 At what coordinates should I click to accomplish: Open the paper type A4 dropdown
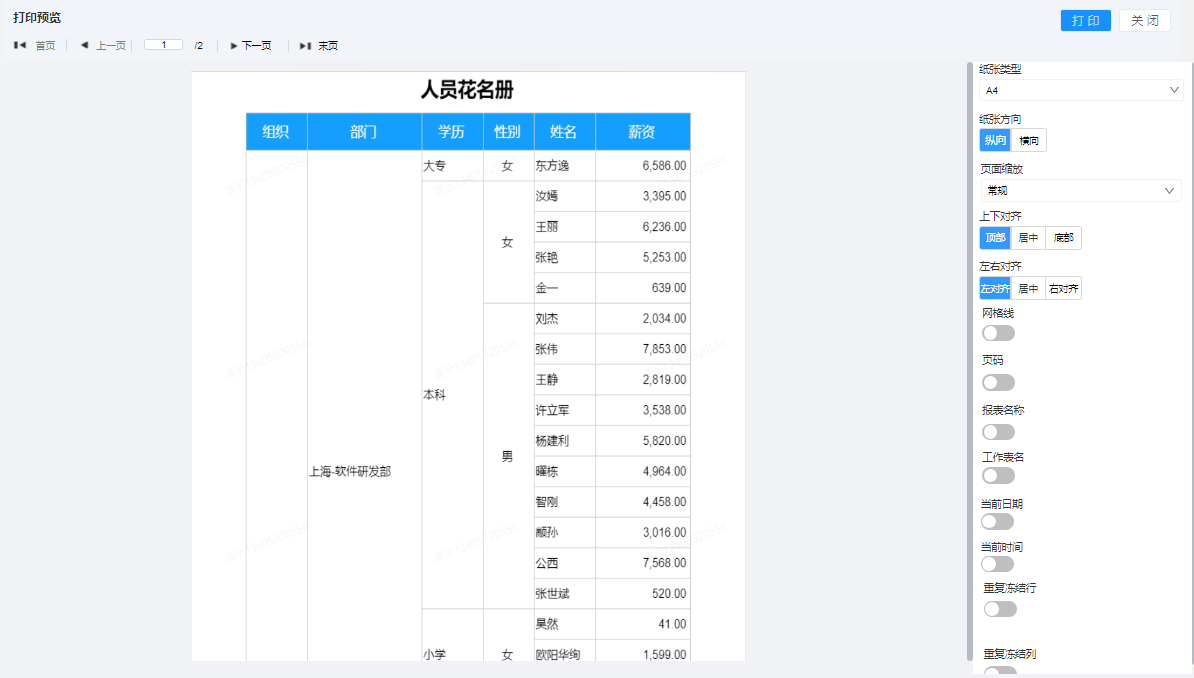[x=1080, y=91]
